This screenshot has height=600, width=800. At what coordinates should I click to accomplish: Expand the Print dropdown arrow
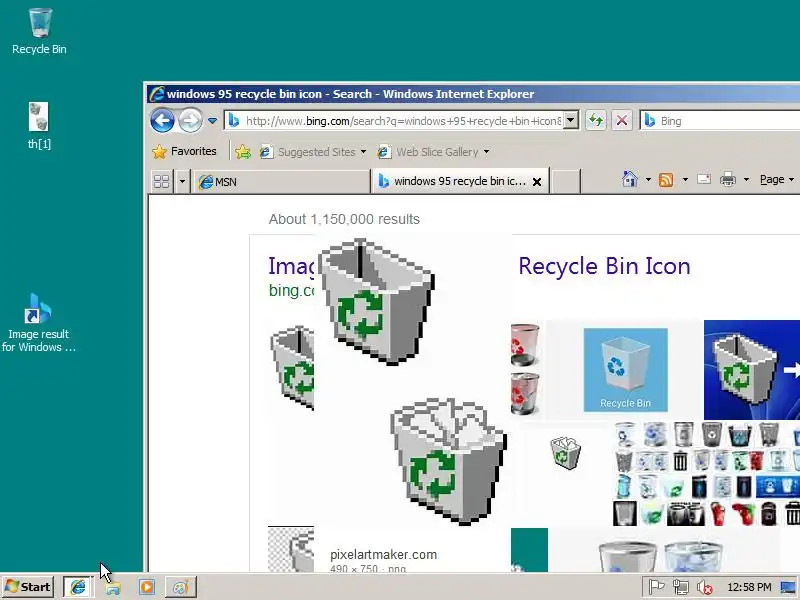tap(746, 180)
